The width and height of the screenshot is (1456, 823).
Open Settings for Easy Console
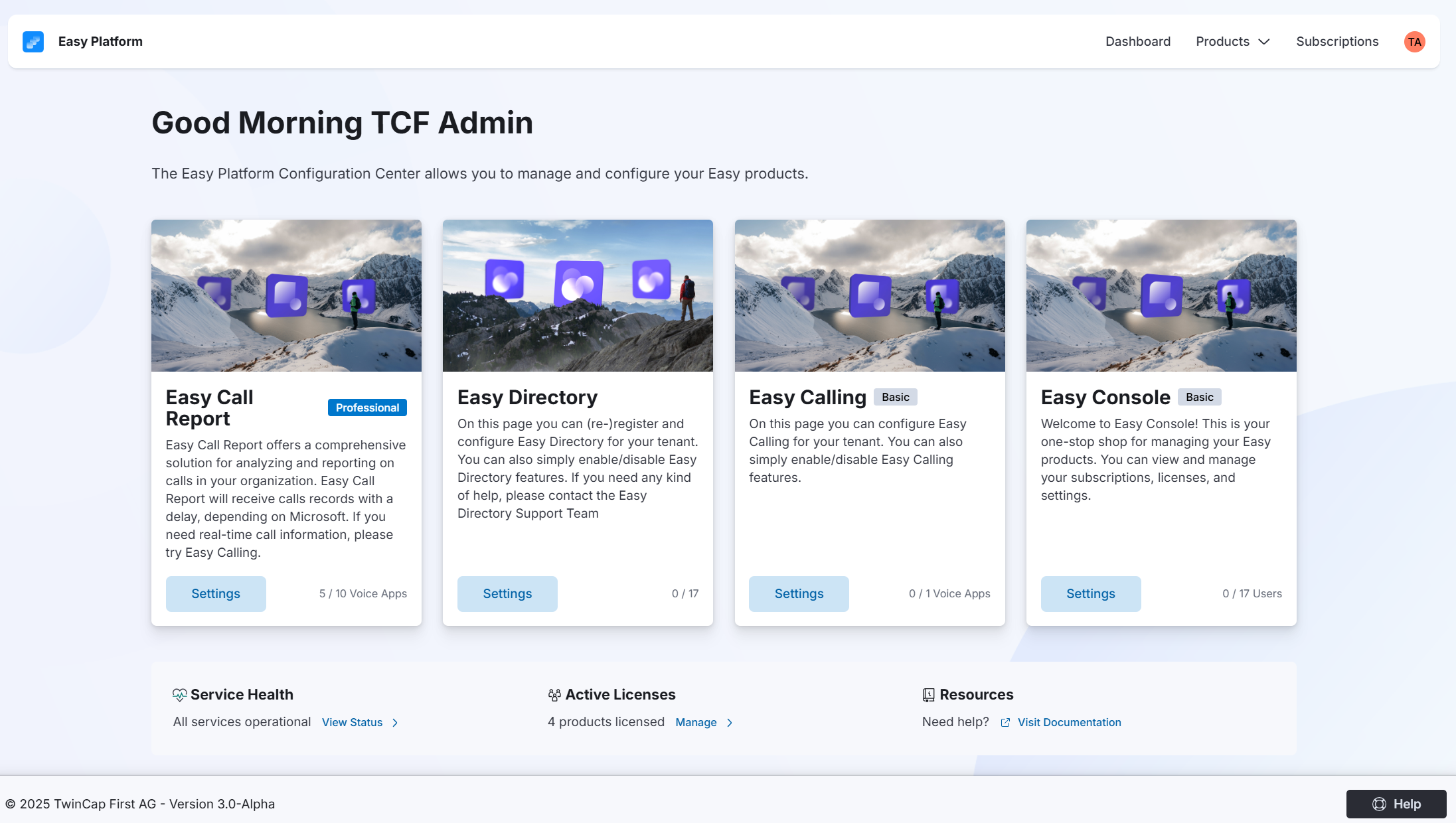pyautogui.click(x=1090, y=594)
